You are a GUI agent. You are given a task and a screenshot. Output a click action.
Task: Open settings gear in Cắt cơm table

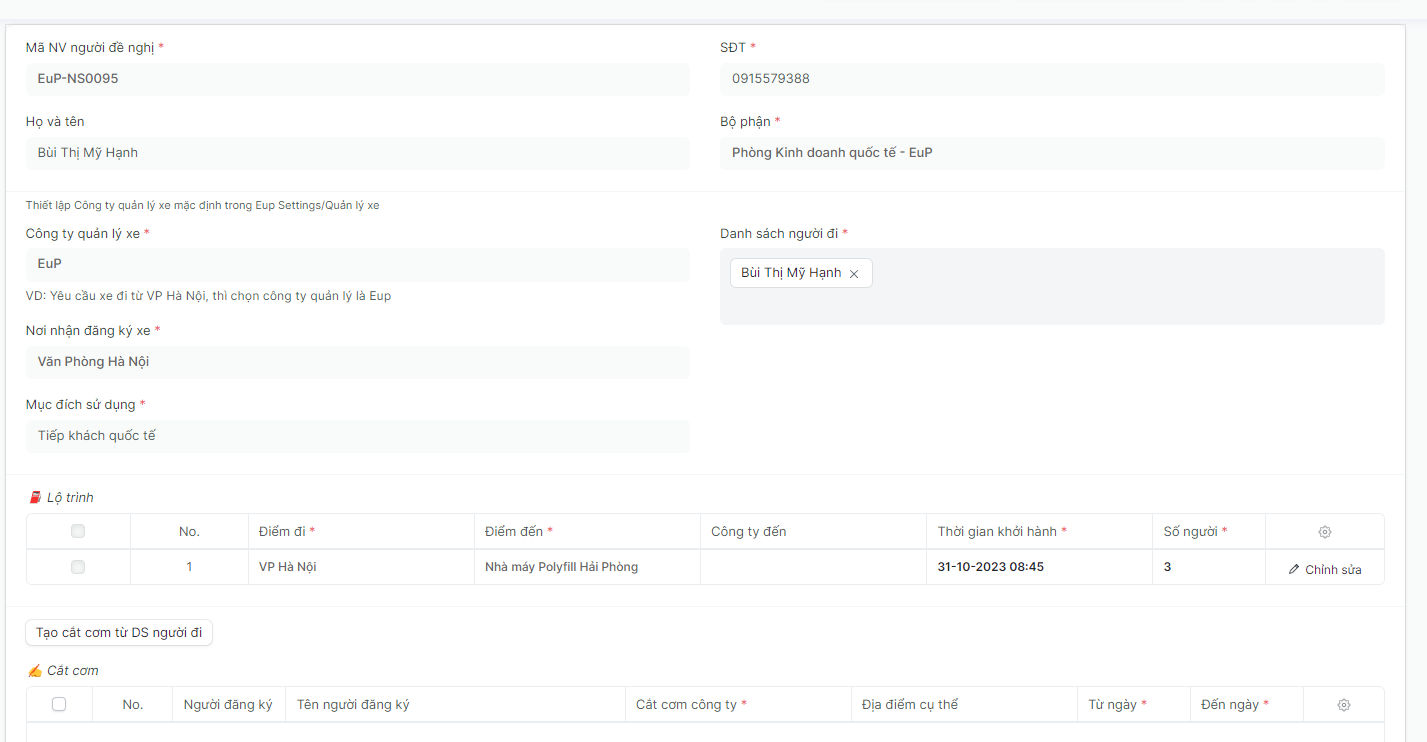(x=1343, y=705)
